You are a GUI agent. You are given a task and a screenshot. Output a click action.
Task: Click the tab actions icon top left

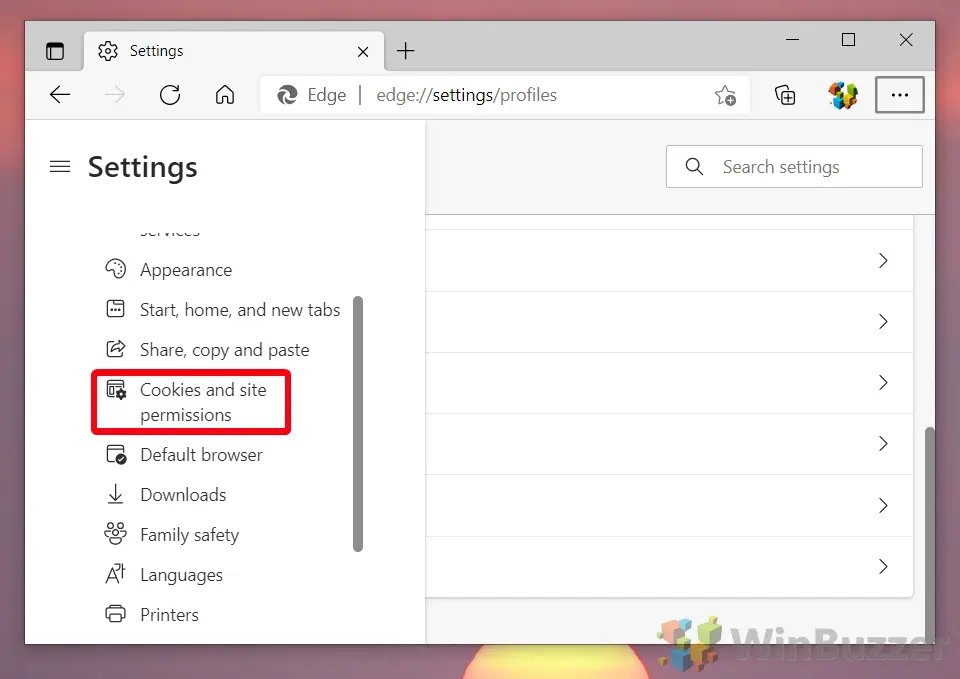[55, 51]
